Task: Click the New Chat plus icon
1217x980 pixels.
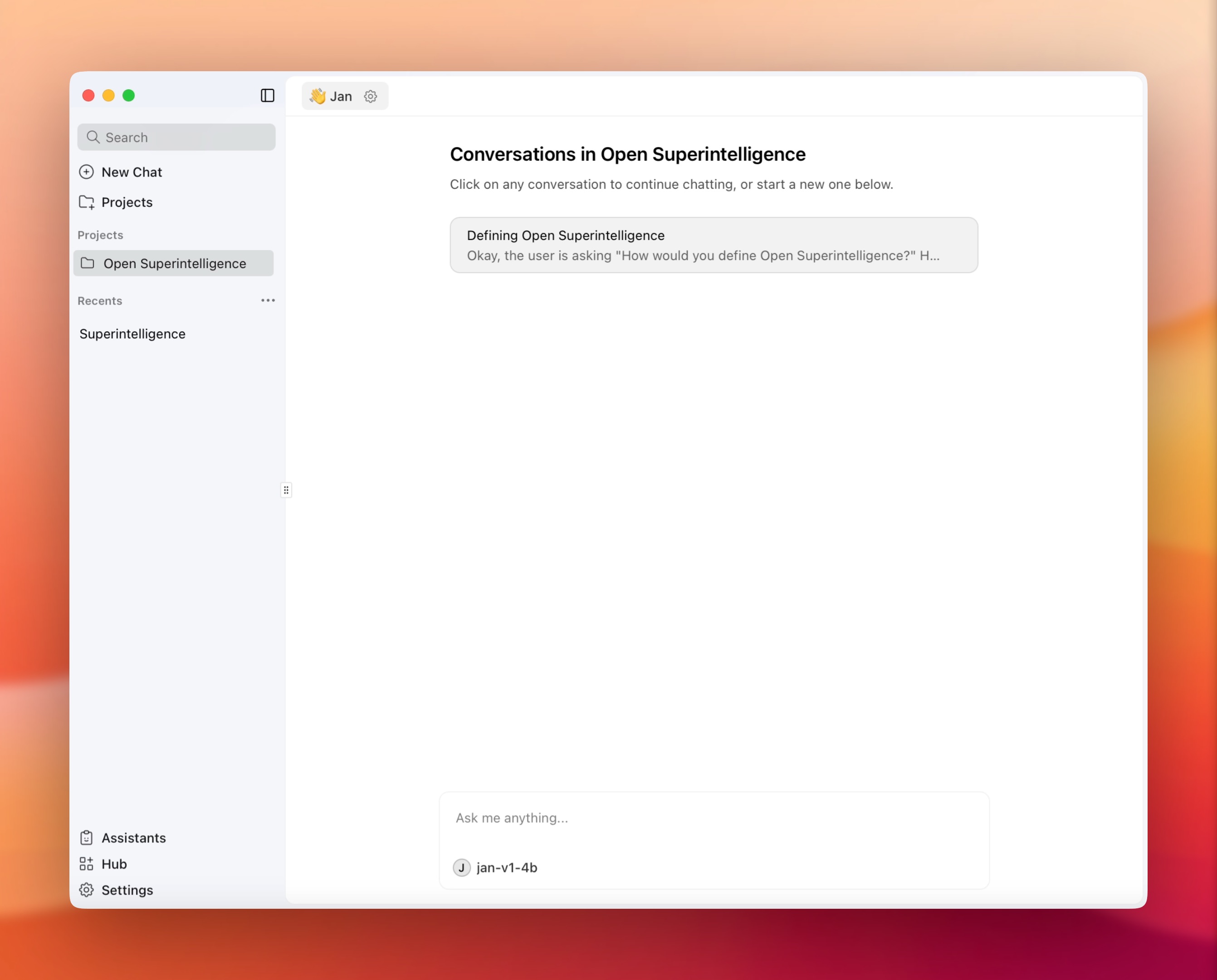Action: tap(86, 172)
